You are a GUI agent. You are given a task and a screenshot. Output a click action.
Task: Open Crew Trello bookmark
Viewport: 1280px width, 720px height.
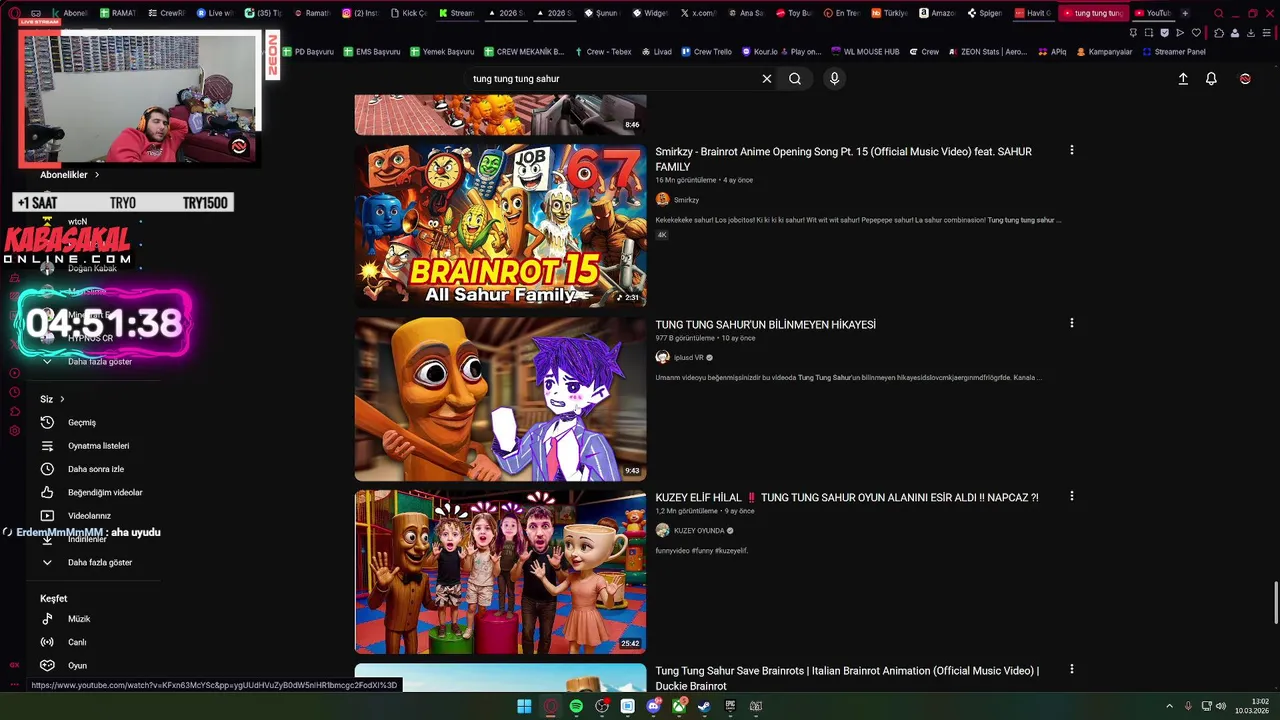706,52
